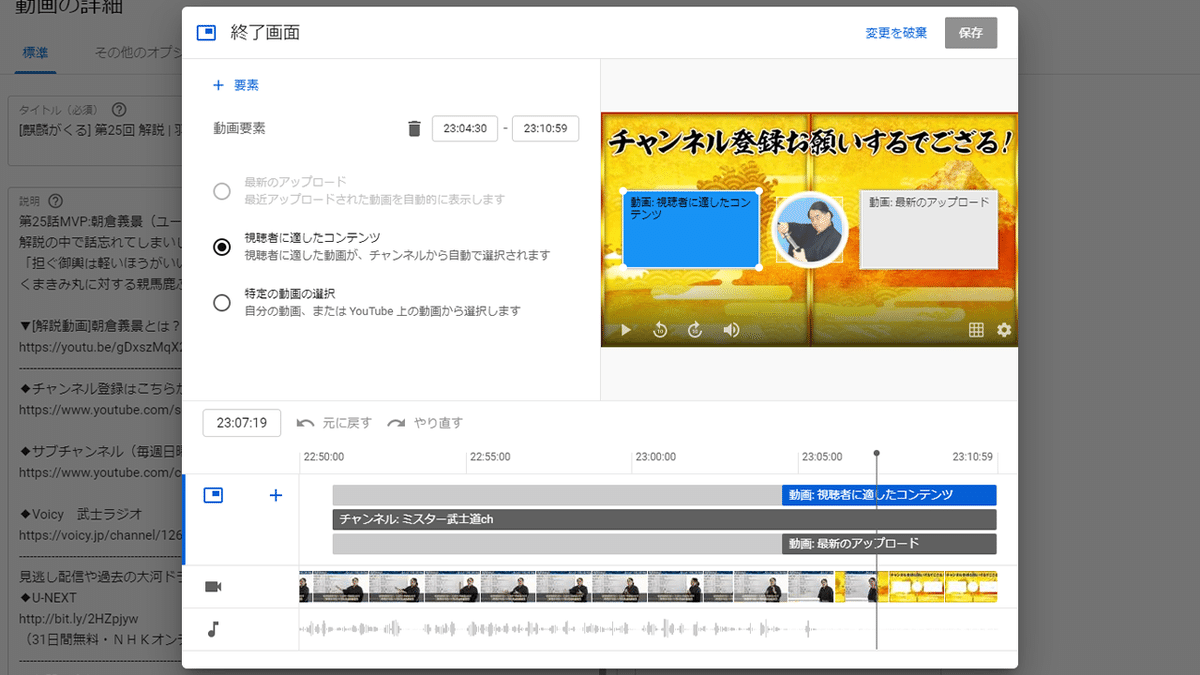Click the plus icon in timeline track header
1200x675 pixels.
pyautogui.click(x=276, y=495)
